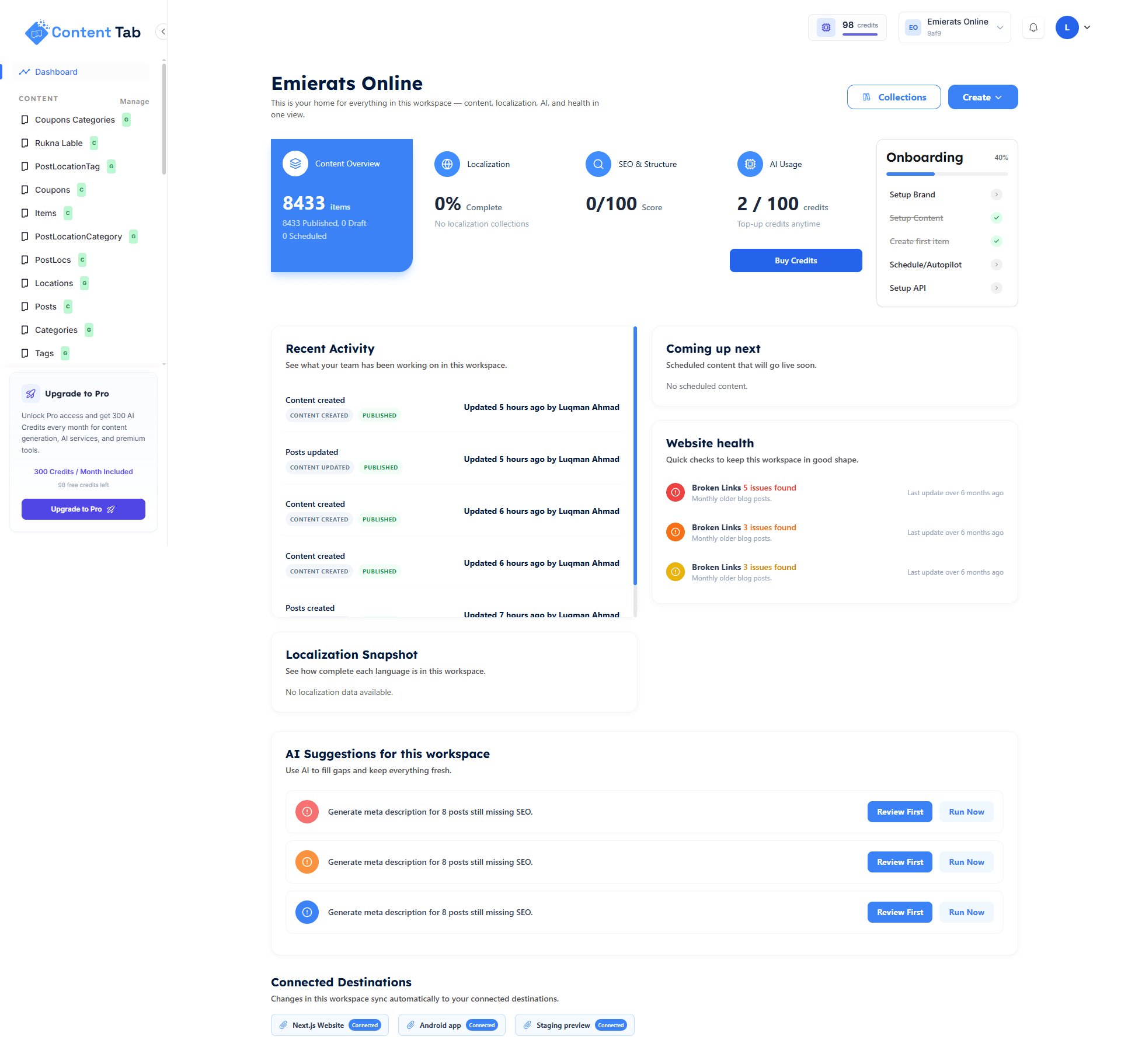Click the Onboarding 40% progress bar
Screen dimensions: 1121x1064
coord(947,174)
